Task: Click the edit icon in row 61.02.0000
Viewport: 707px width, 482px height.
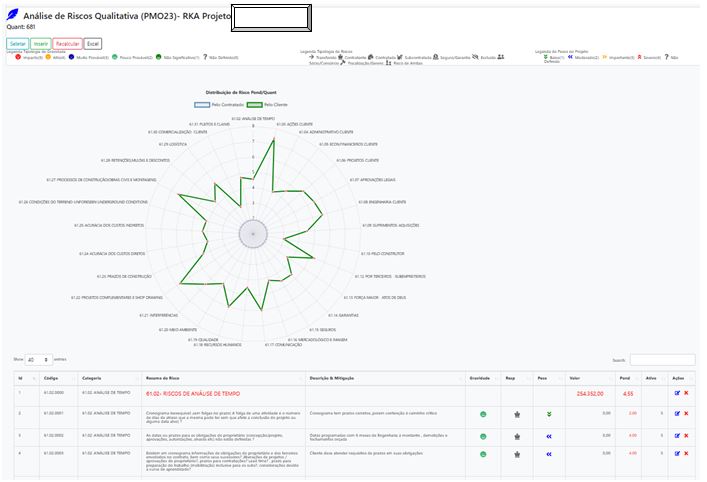Action: pos(677,394)
